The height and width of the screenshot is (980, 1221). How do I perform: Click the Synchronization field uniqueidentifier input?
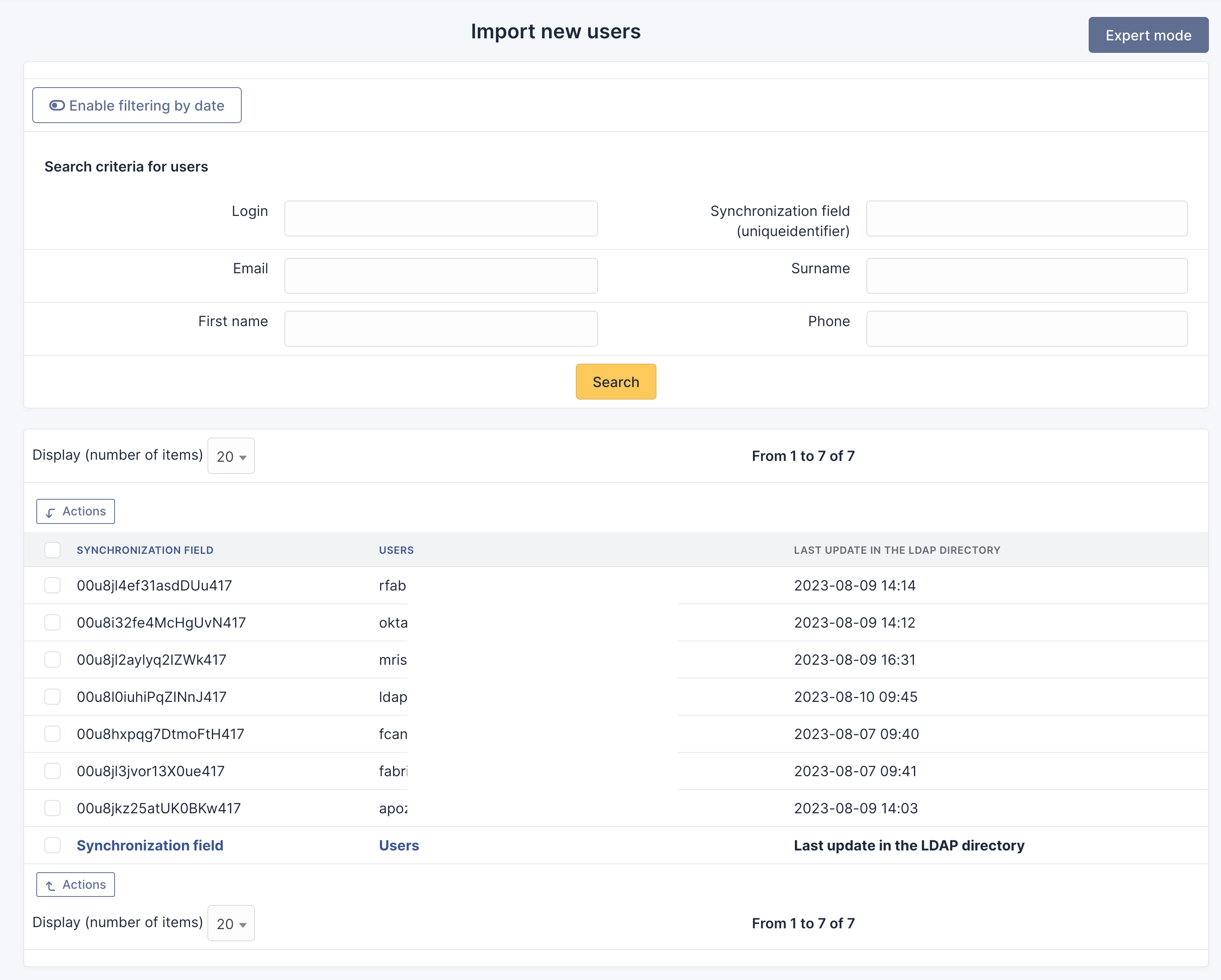(x=1026, y=219)
